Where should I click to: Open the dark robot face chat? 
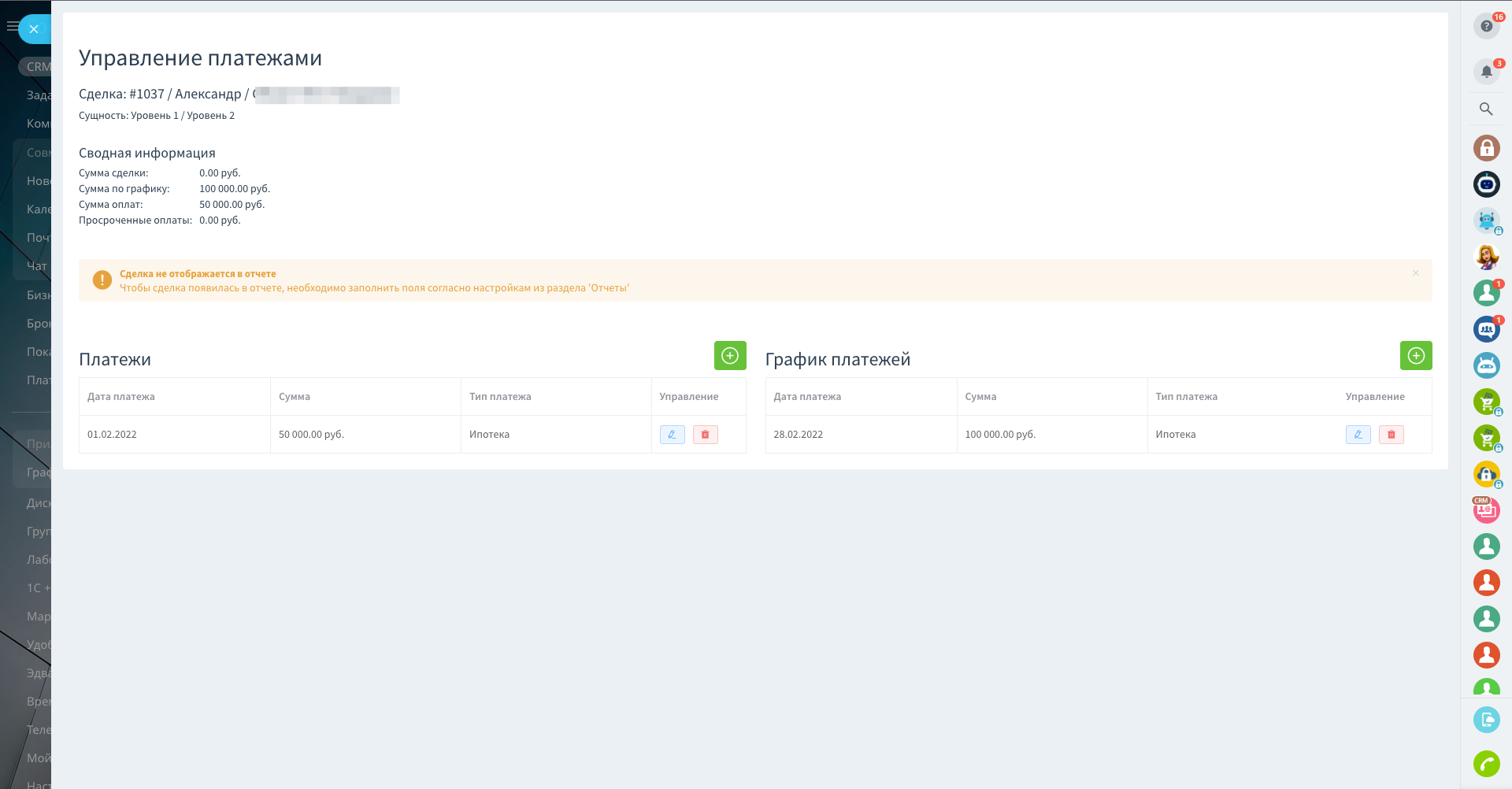point(1486,184)
